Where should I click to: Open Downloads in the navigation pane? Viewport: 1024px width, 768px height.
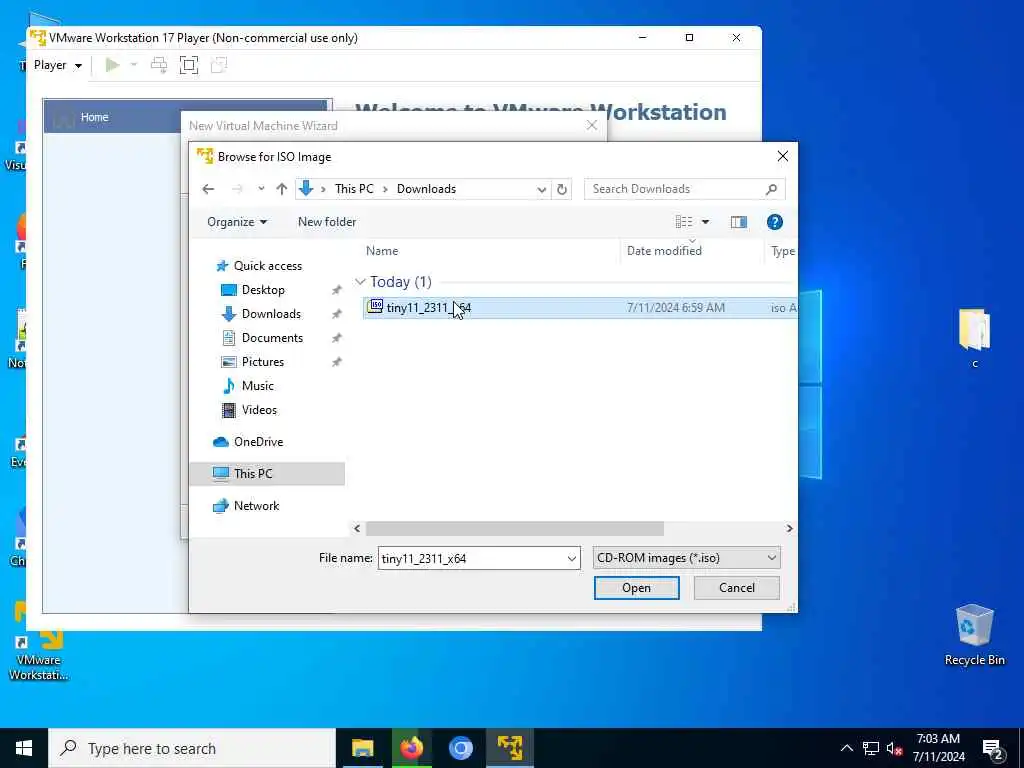[x=270, y=314]
